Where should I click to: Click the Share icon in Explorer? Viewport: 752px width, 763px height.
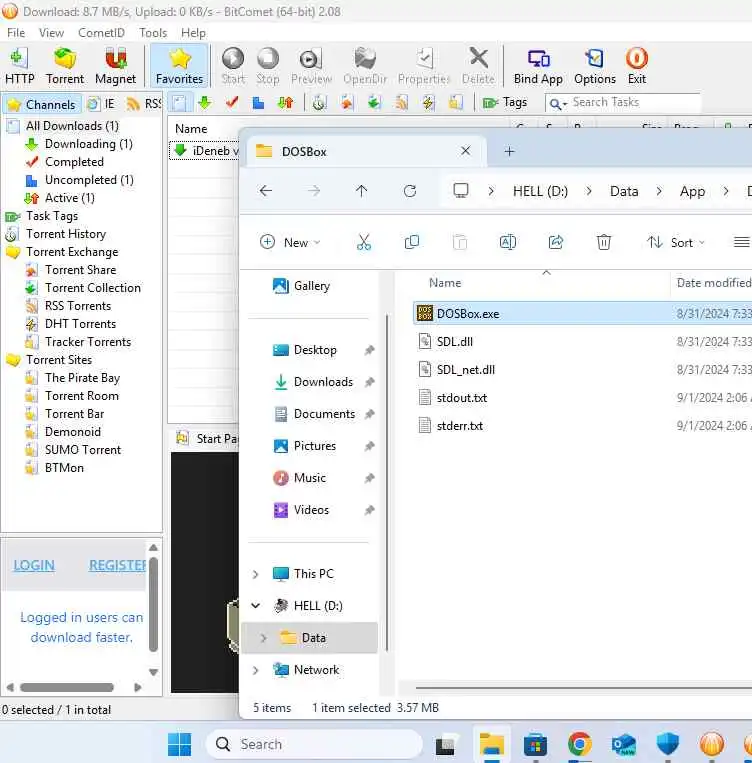555,242
